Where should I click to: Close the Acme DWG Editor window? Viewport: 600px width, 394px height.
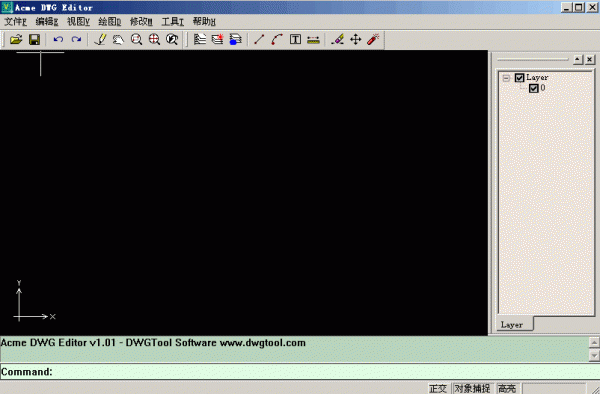pos(592,7)
